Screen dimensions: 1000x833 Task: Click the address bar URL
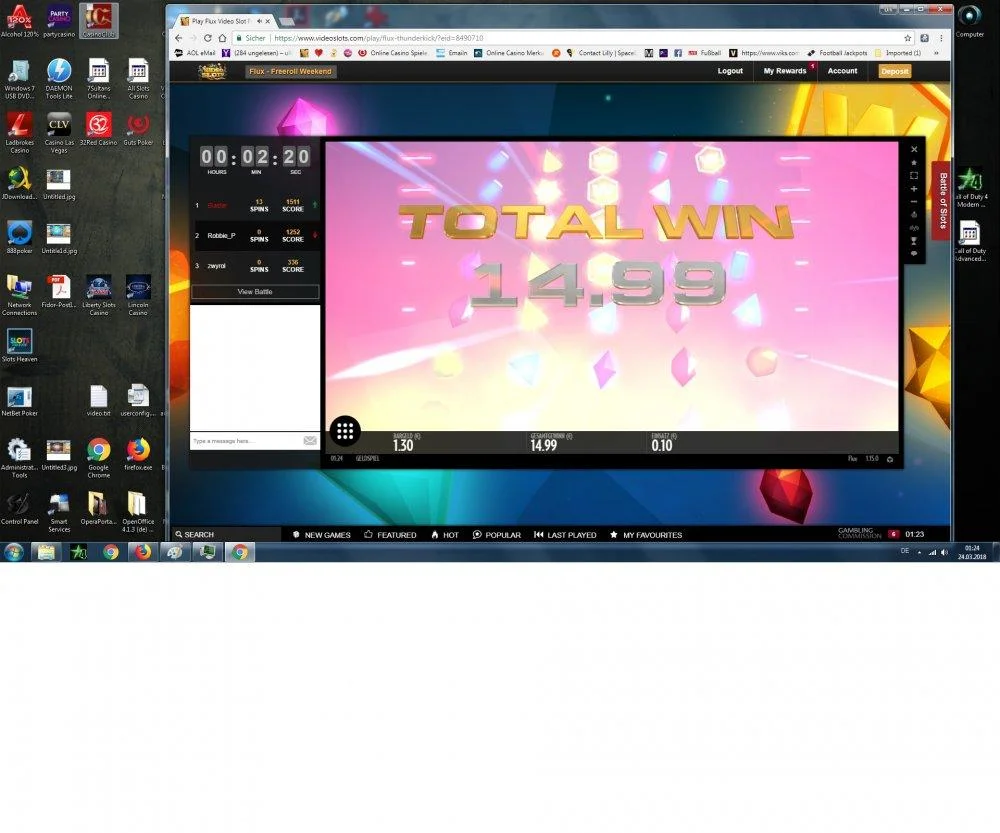pyautogui.click(x=379, y=38)
